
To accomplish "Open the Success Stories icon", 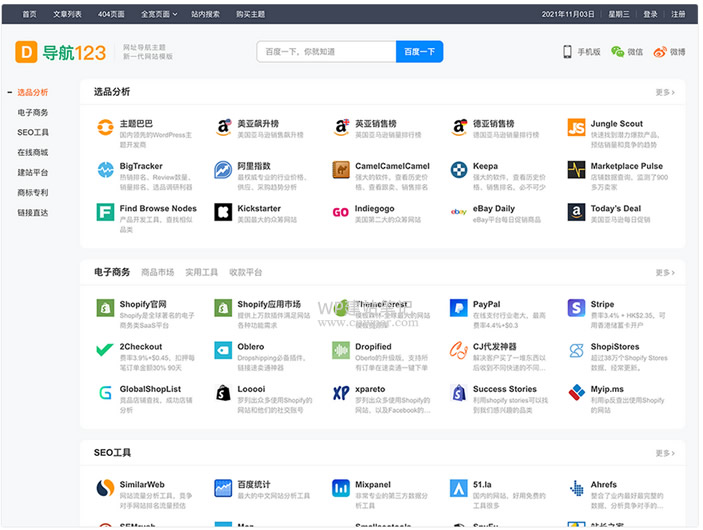I will 459,393.
